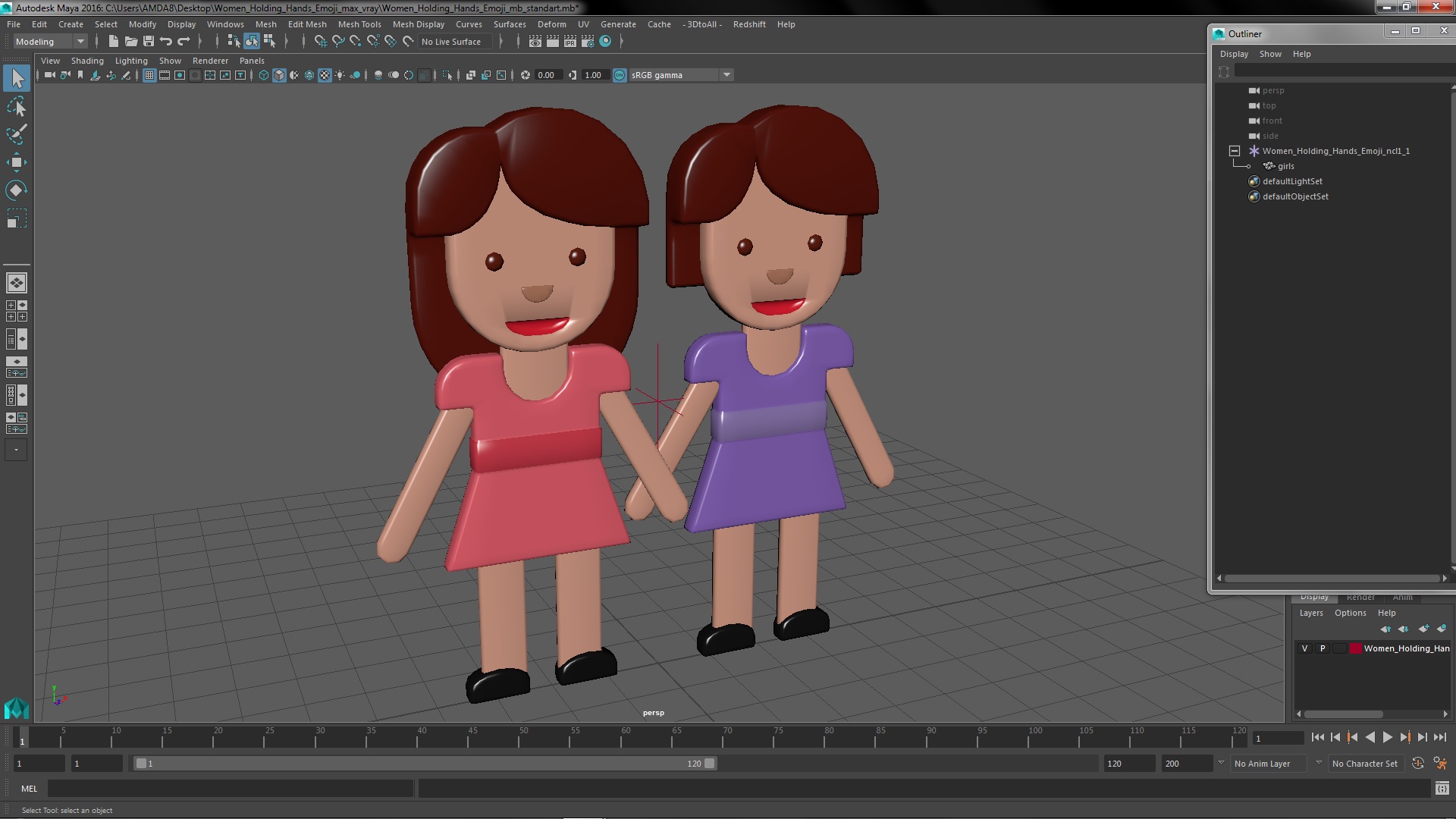
Task: Create a new empty display layer
Action: [x=1423, y=629]
